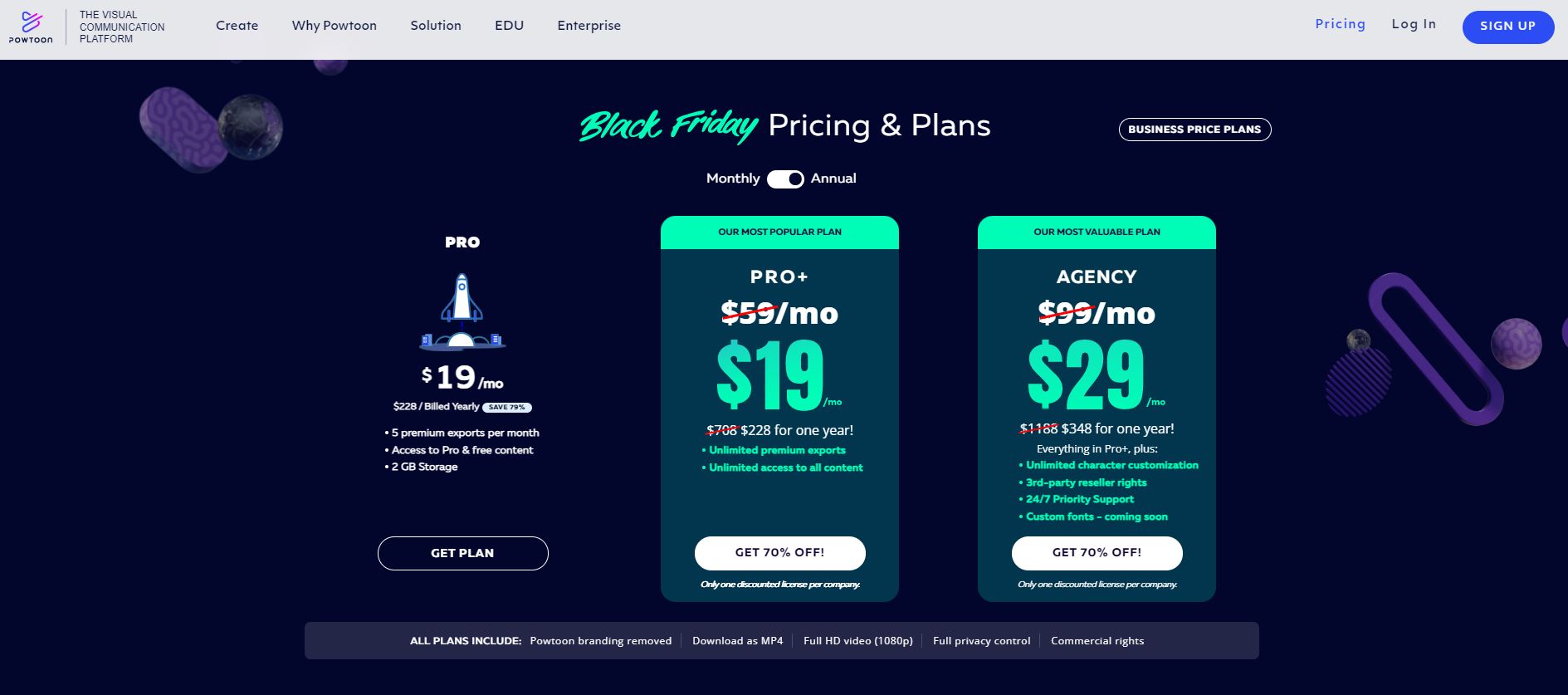Image resolution: width=1568 pixels, height=695 pixels.
Task: Toggle the Monthly/Annual billing switch
Action: click(785, 179)
